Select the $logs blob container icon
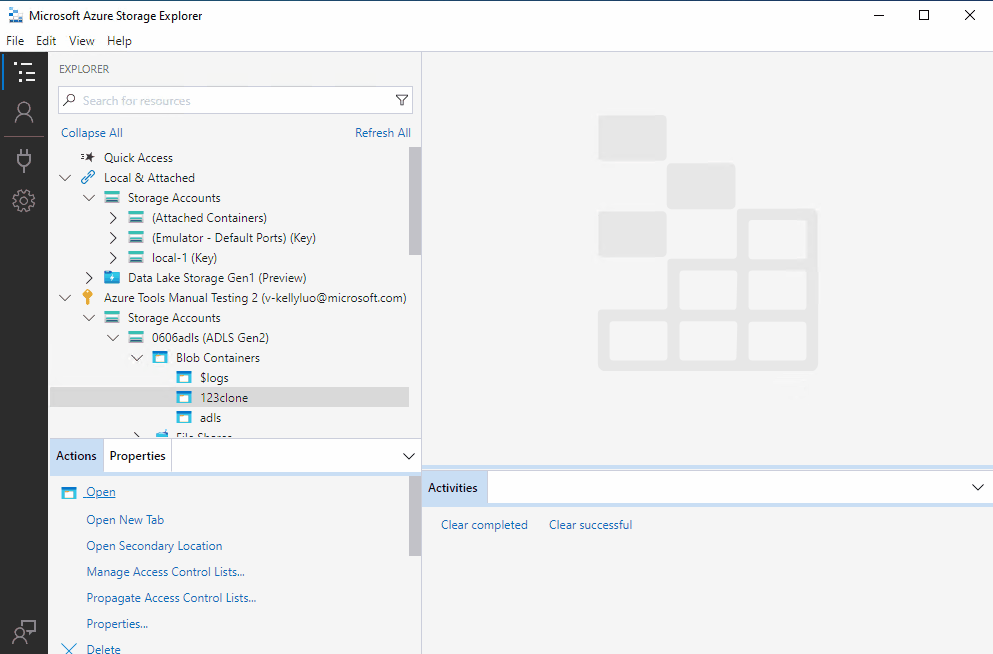This screenshot has width=993, height=654. 183,377
